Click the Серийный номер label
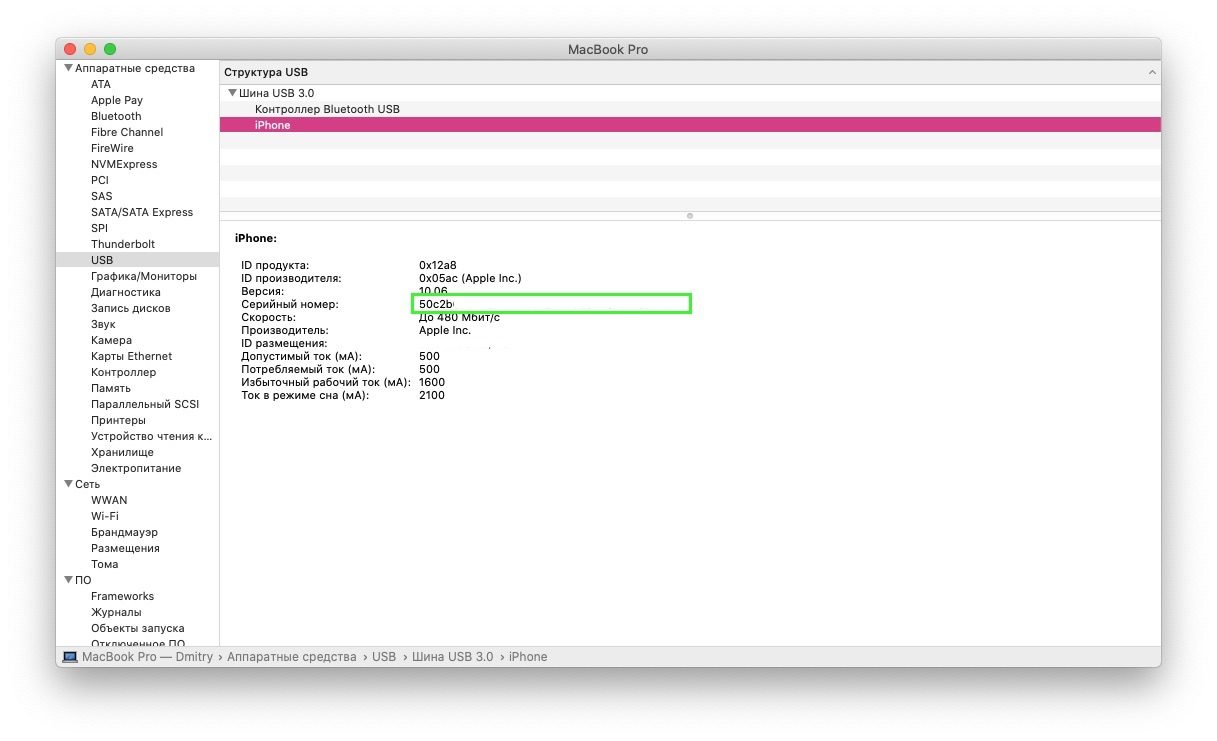This screenshot has height=741, width=1217. (x=290, y=304)
